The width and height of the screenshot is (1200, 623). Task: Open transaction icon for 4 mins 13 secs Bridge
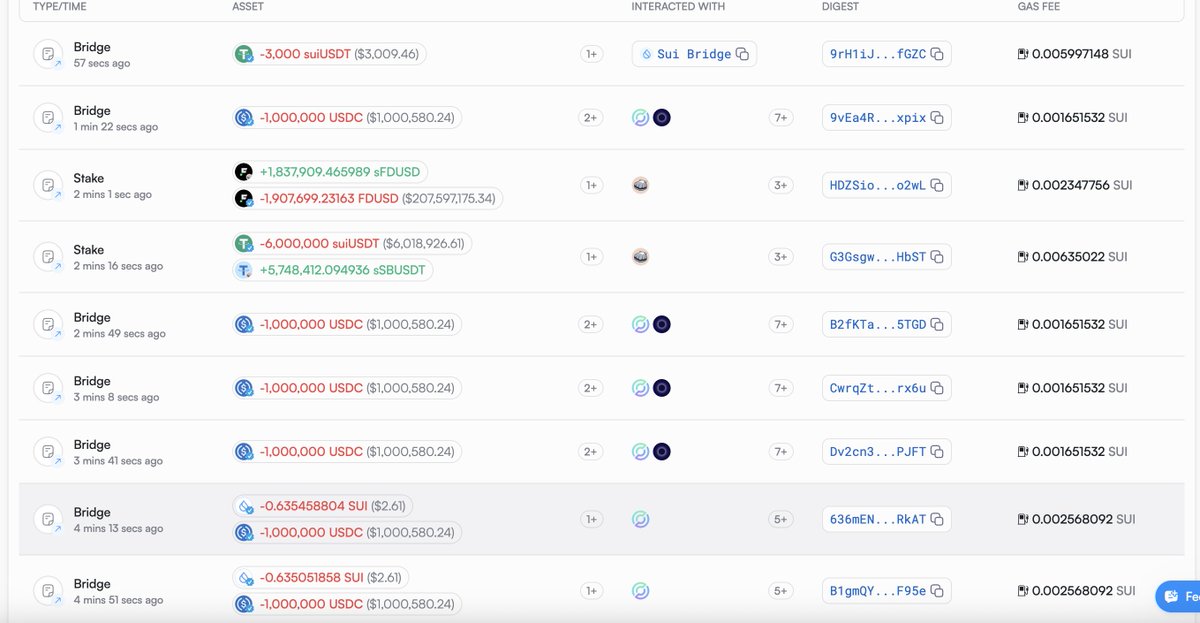(x=48, y=519)
